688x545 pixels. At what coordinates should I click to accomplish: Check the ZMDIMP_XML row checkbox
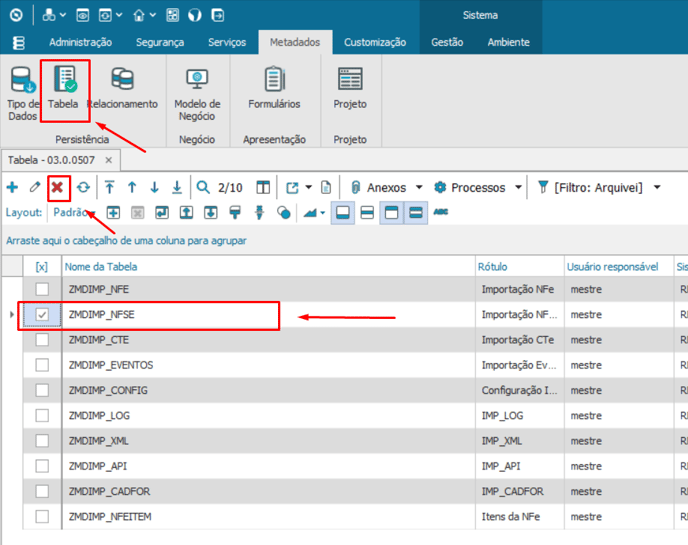[x=42, y=441]
